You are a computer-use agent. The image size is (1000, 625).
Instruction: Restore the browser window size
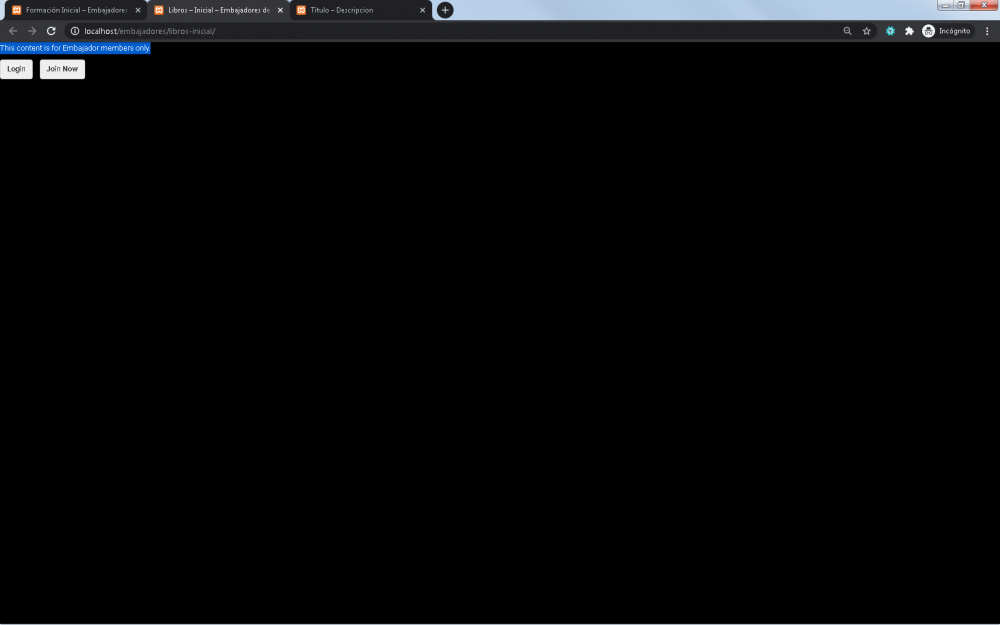(x=961, y=5)
